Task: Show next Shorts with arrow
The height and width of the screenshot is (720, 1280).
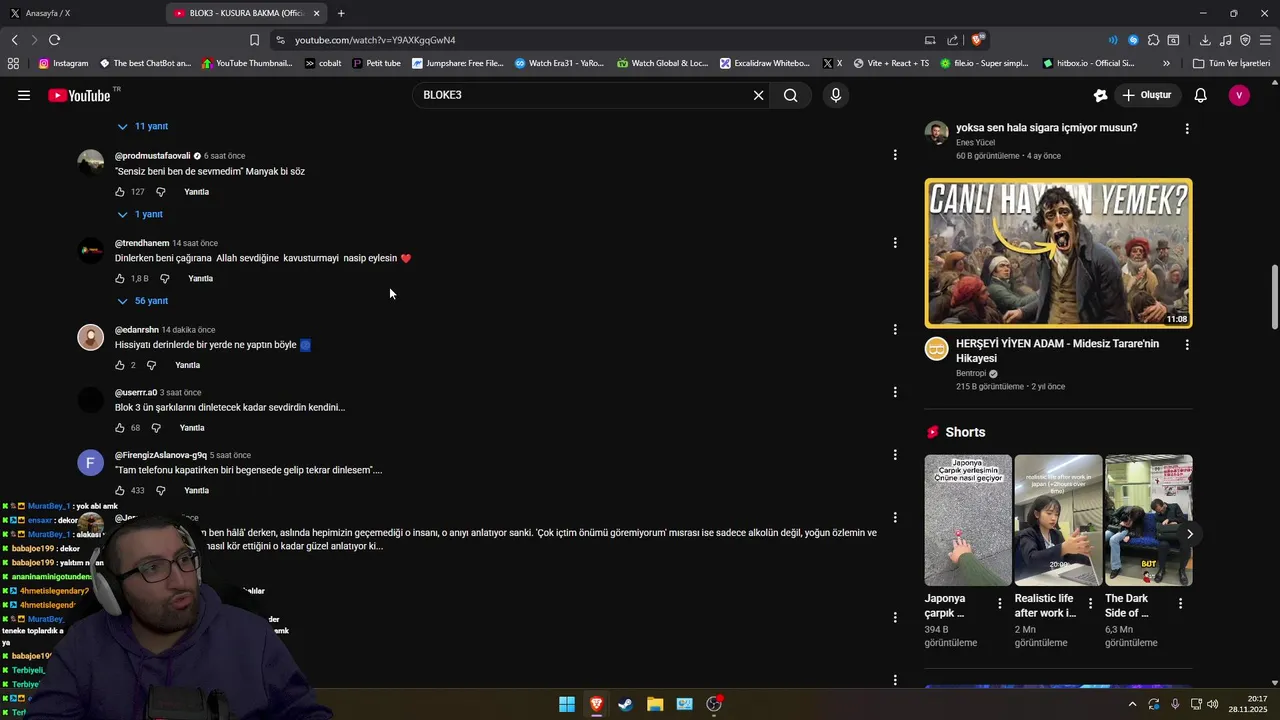Action: (1190, 534)
